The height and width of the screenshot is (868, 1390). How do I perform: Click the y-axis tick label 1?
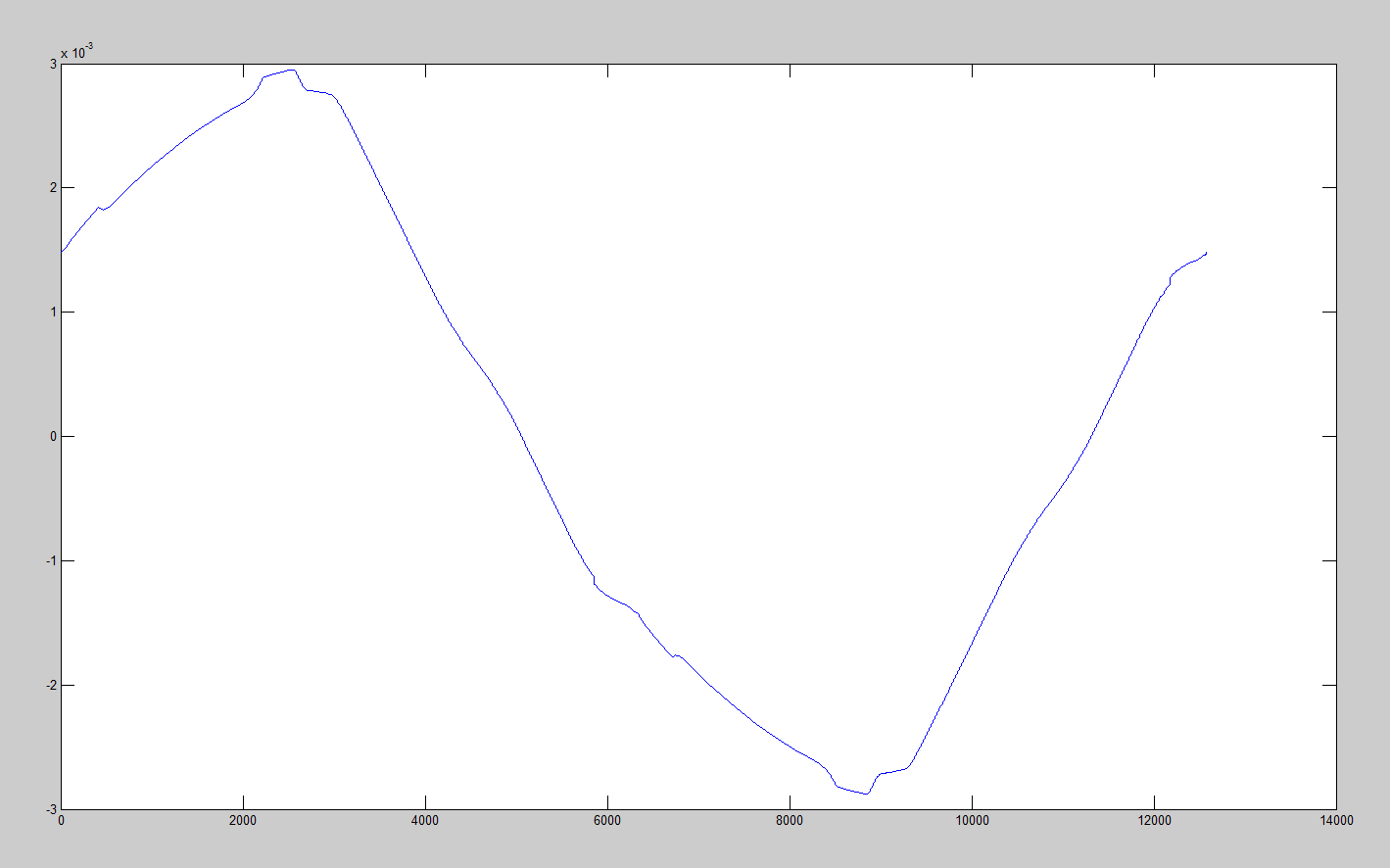click(53, 313)
